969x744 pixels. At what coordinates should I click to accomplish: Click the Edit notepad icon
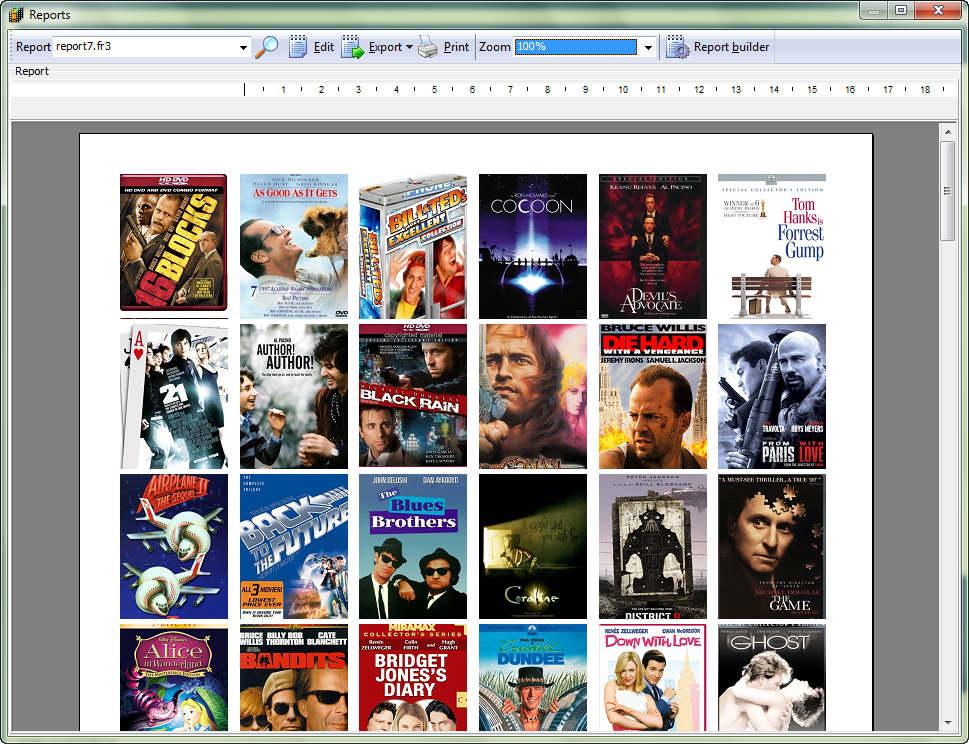(x=298, y=47)
